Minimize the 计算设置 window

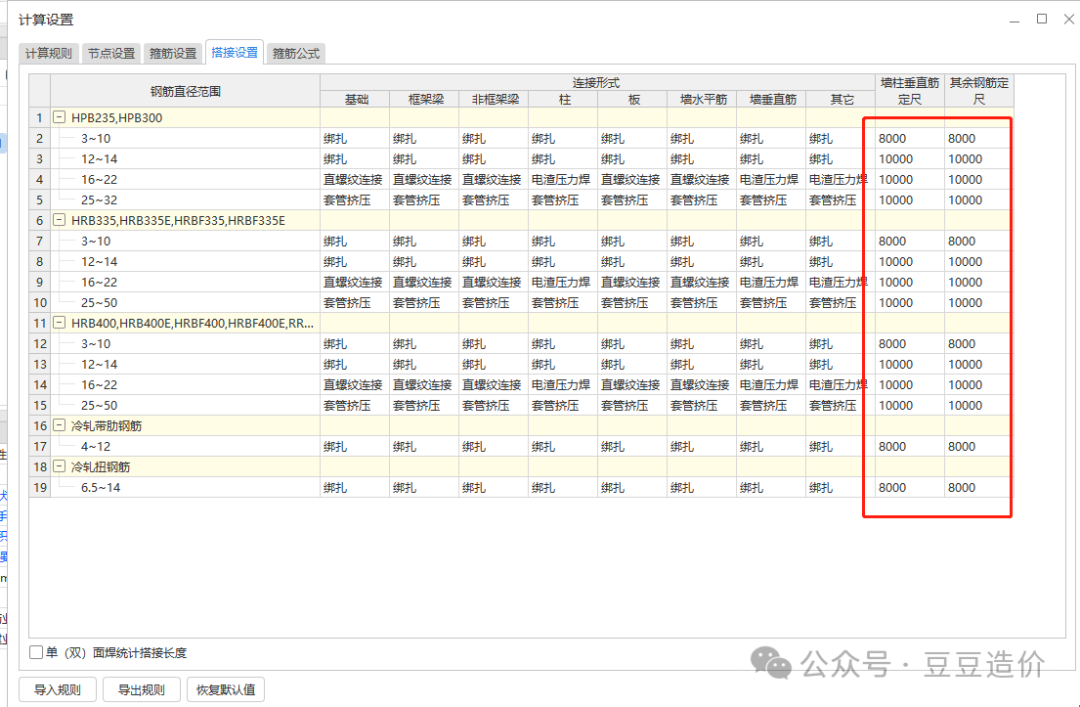pos(1016,19)
